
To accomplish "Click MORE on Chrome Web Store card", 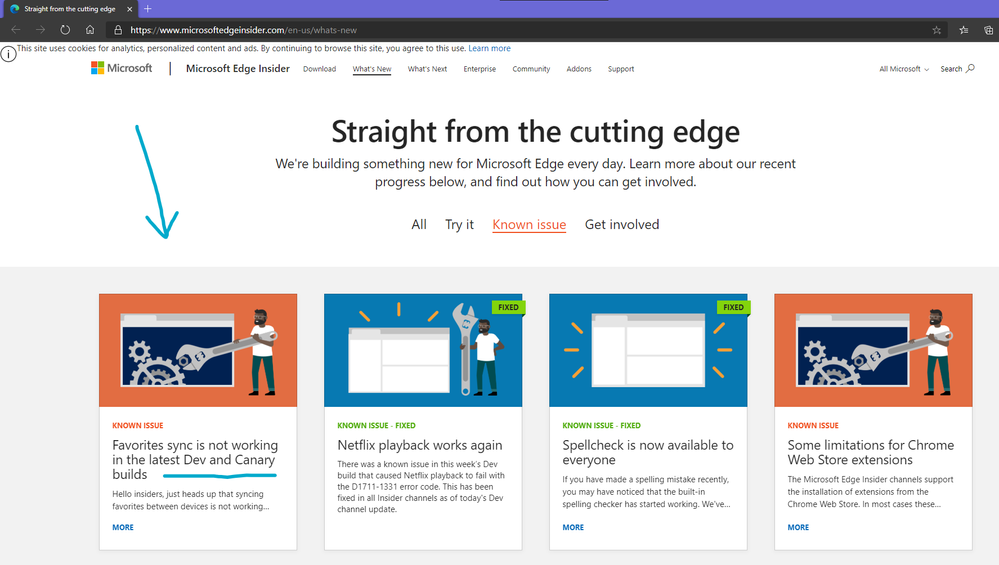I will (x=798, y=527).
